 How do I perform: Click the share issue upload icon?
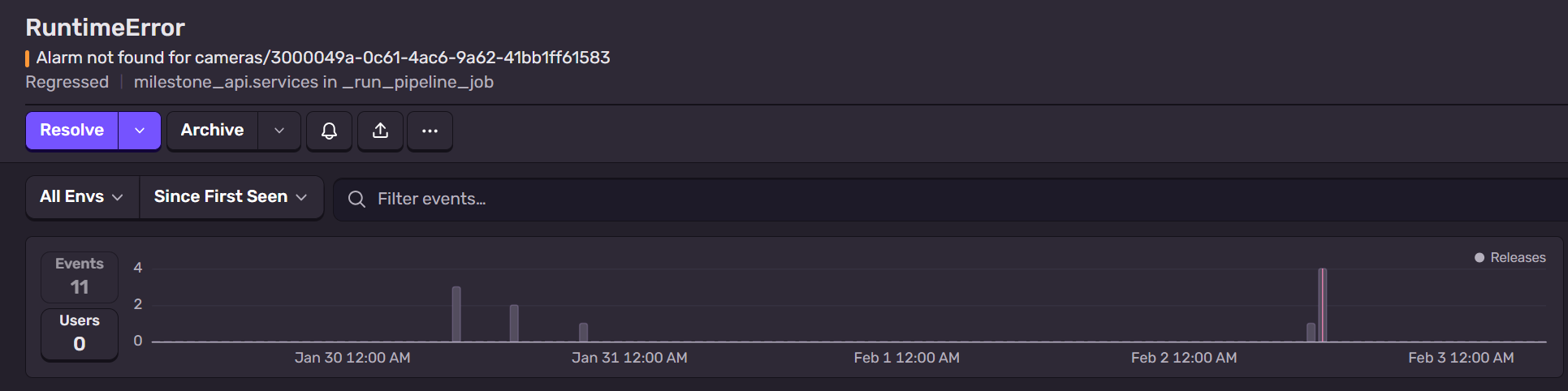(380, 131)
